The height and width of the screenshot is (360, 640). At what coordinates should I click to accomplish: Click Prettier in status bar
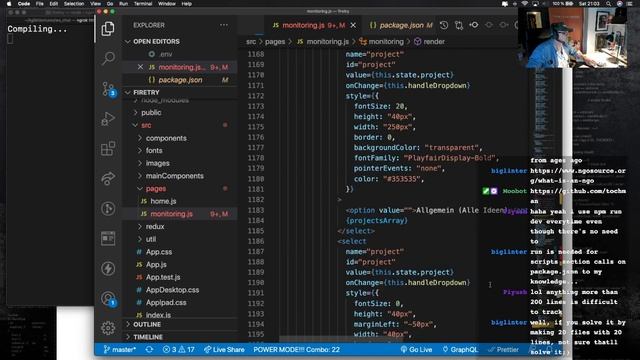pos(503,349)
